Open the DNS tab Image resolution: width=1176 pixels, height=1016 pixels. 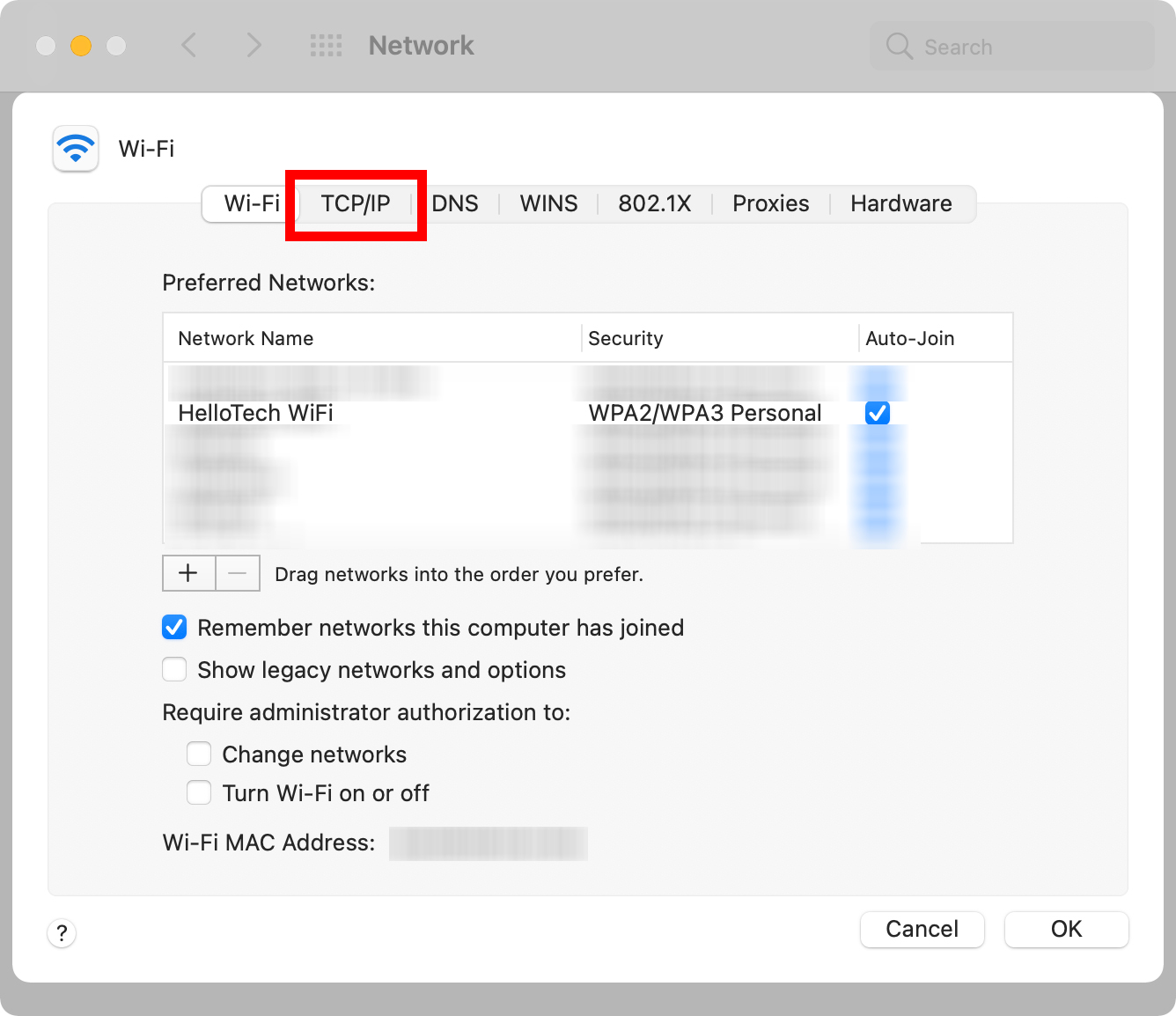[455, 203]
